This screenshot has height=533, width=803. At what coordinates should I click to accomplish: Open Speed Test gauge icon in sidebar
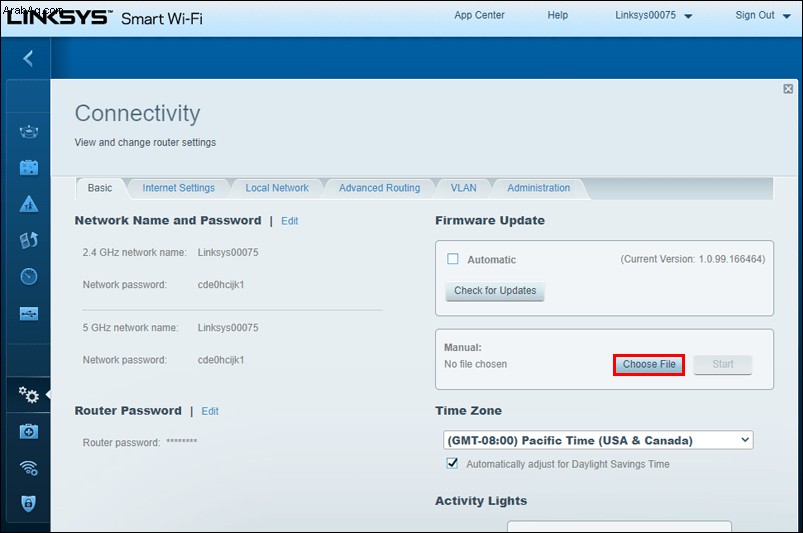pyautogui.click(x=29, y=276)
